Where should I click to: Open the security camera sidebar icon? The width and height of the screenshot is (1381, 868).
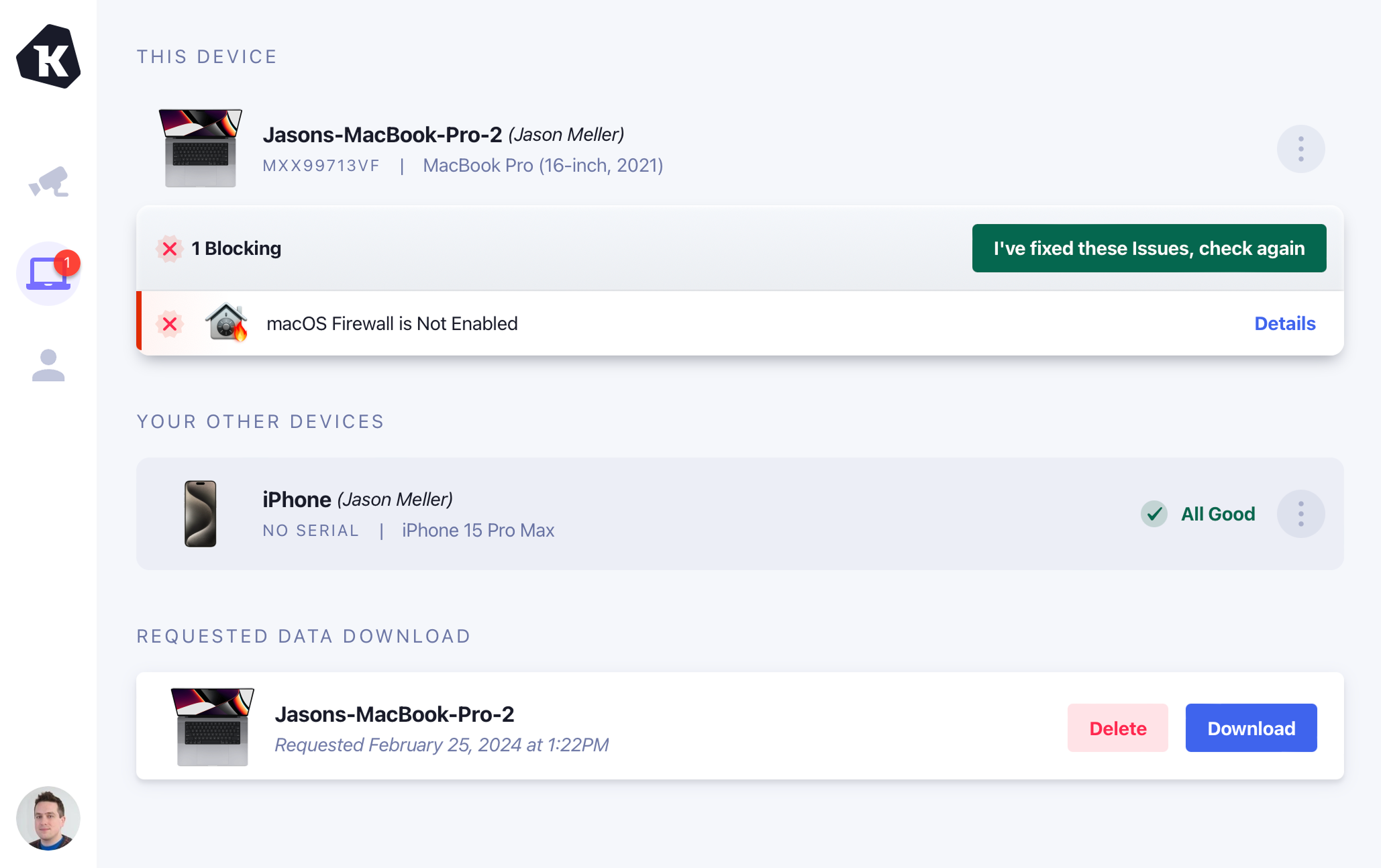pyautogui.click(x=48, y=182)
